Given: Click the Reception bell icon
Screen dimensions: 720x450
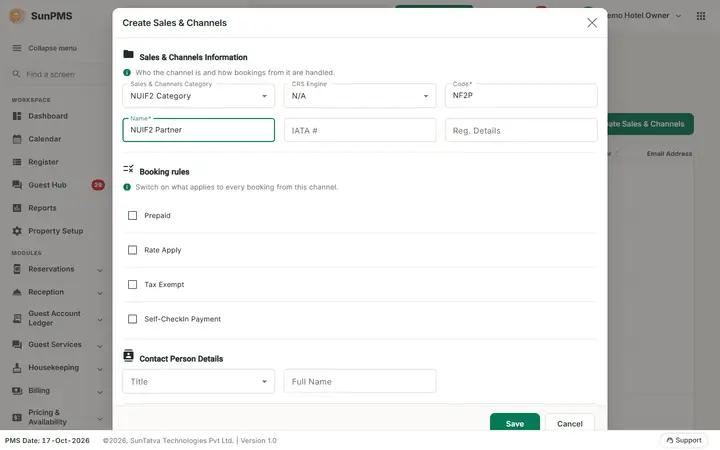Looking at the screenshot, I should [x=17, y=292].
